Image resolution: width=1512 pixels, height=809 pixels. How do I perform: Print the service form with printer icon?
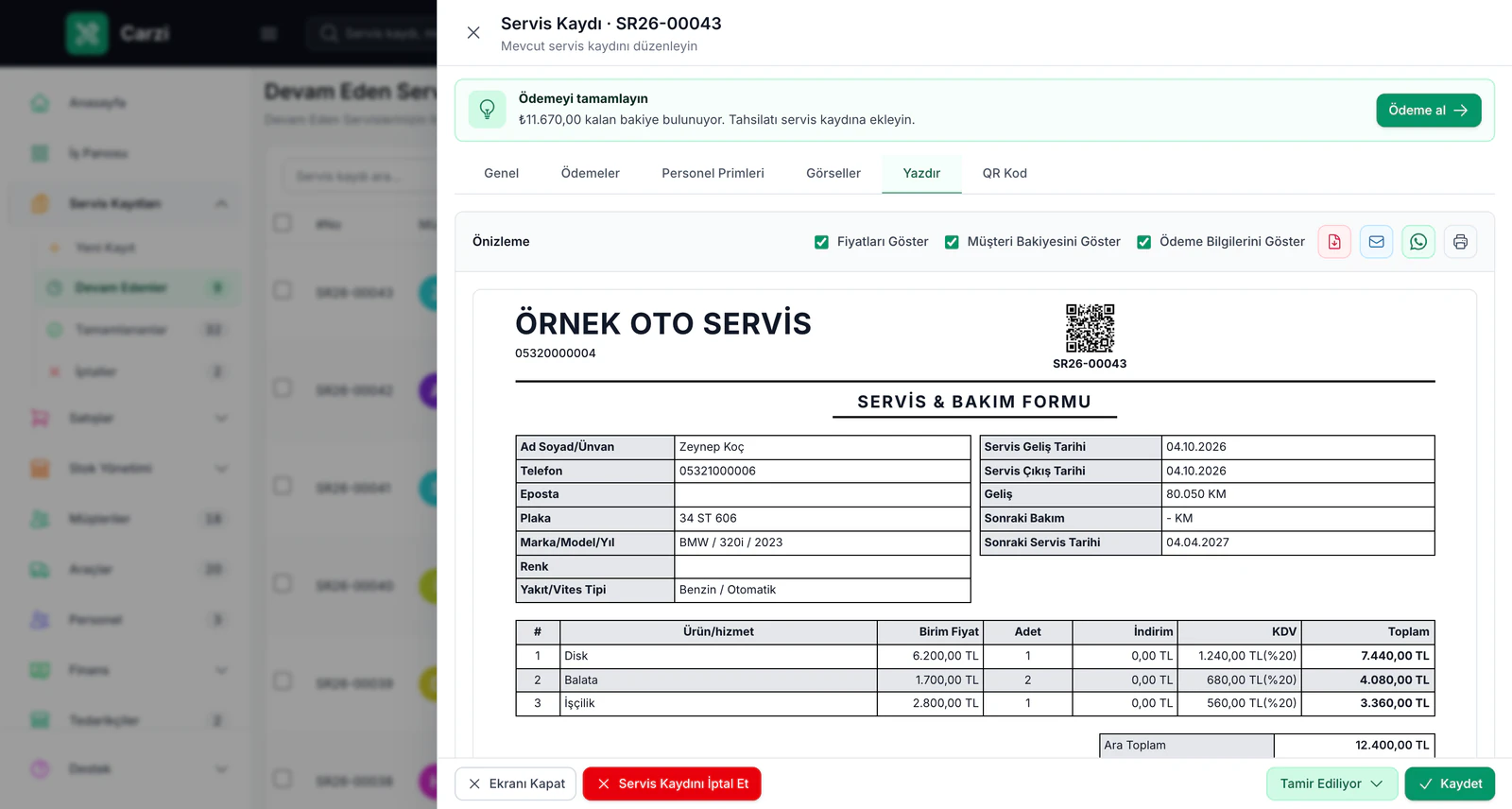[x=1460, y=242]
